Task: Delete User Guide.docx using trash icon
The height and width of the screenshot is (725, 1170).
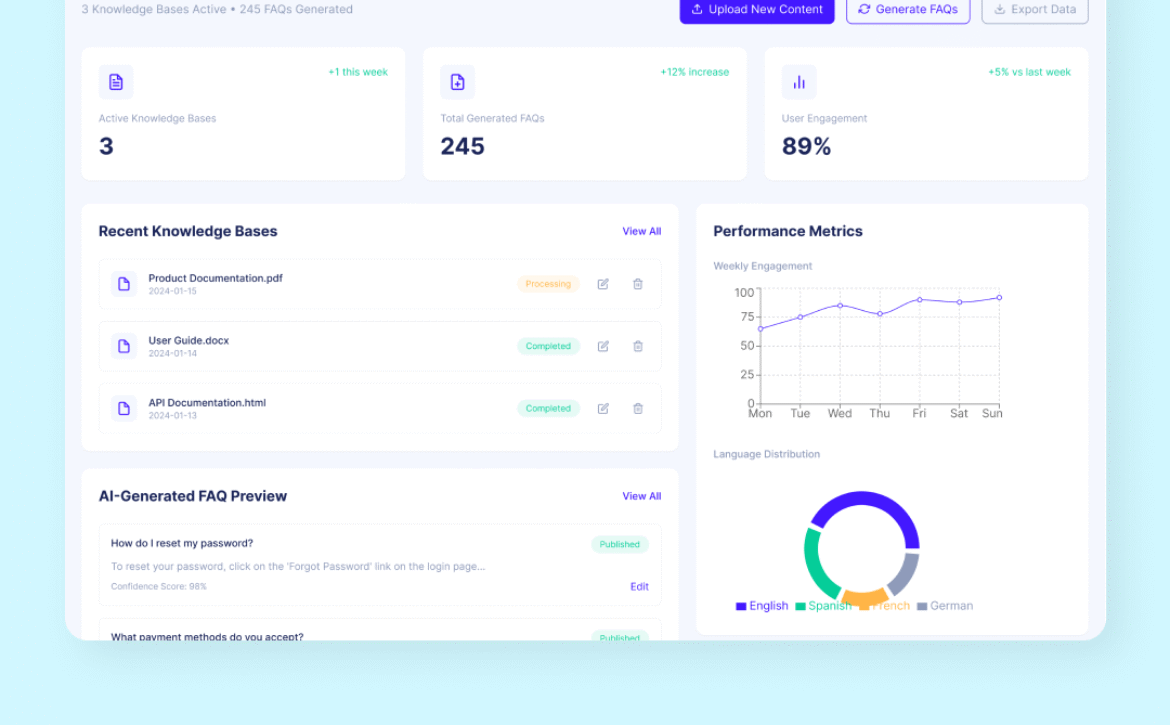Action: (638, 346)
